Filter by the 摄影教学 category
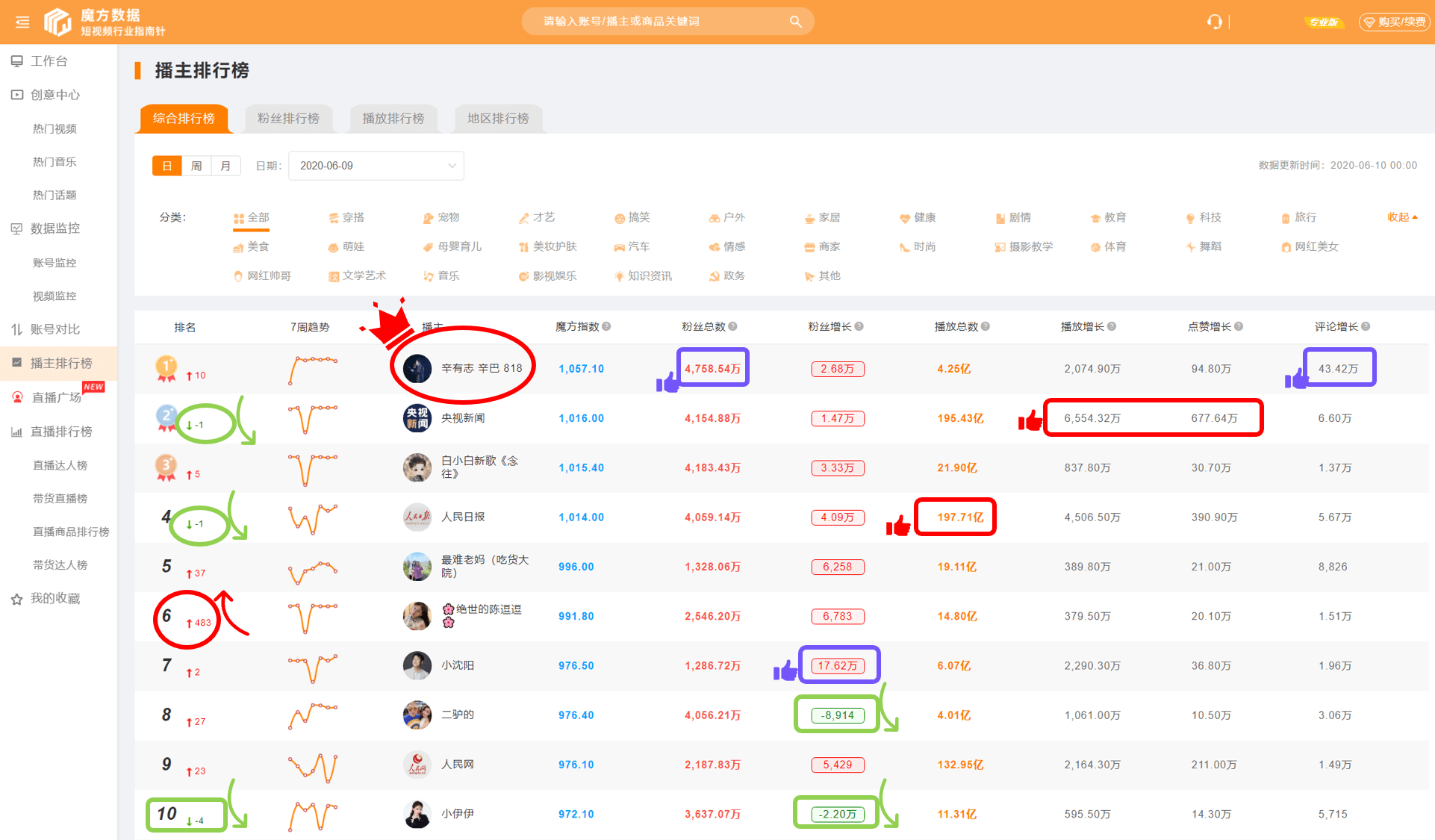This screenshot has width=1435, height=840. click(x=1024, y=247)
